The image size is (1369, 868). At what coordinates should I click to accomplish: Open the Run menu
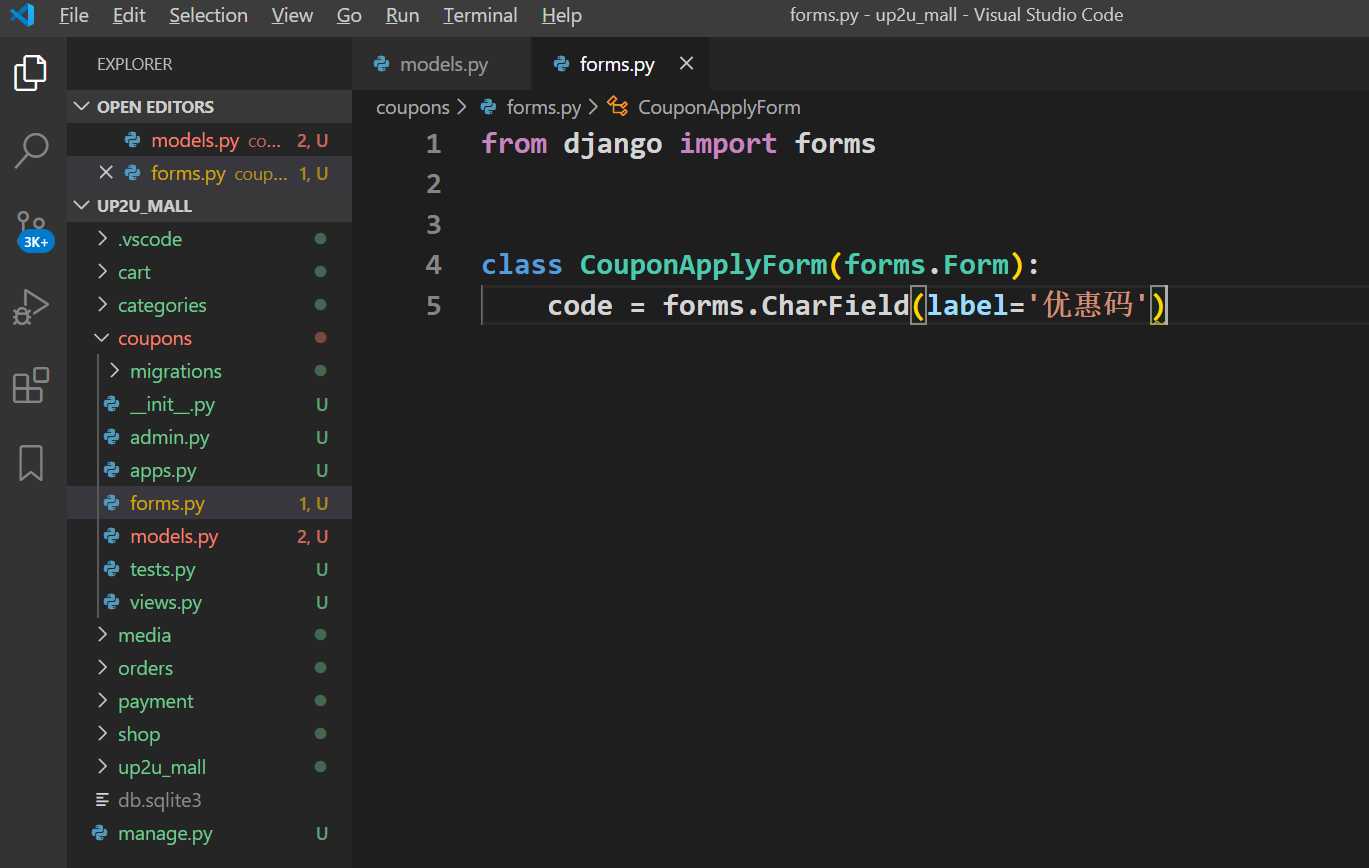point(402,15)
